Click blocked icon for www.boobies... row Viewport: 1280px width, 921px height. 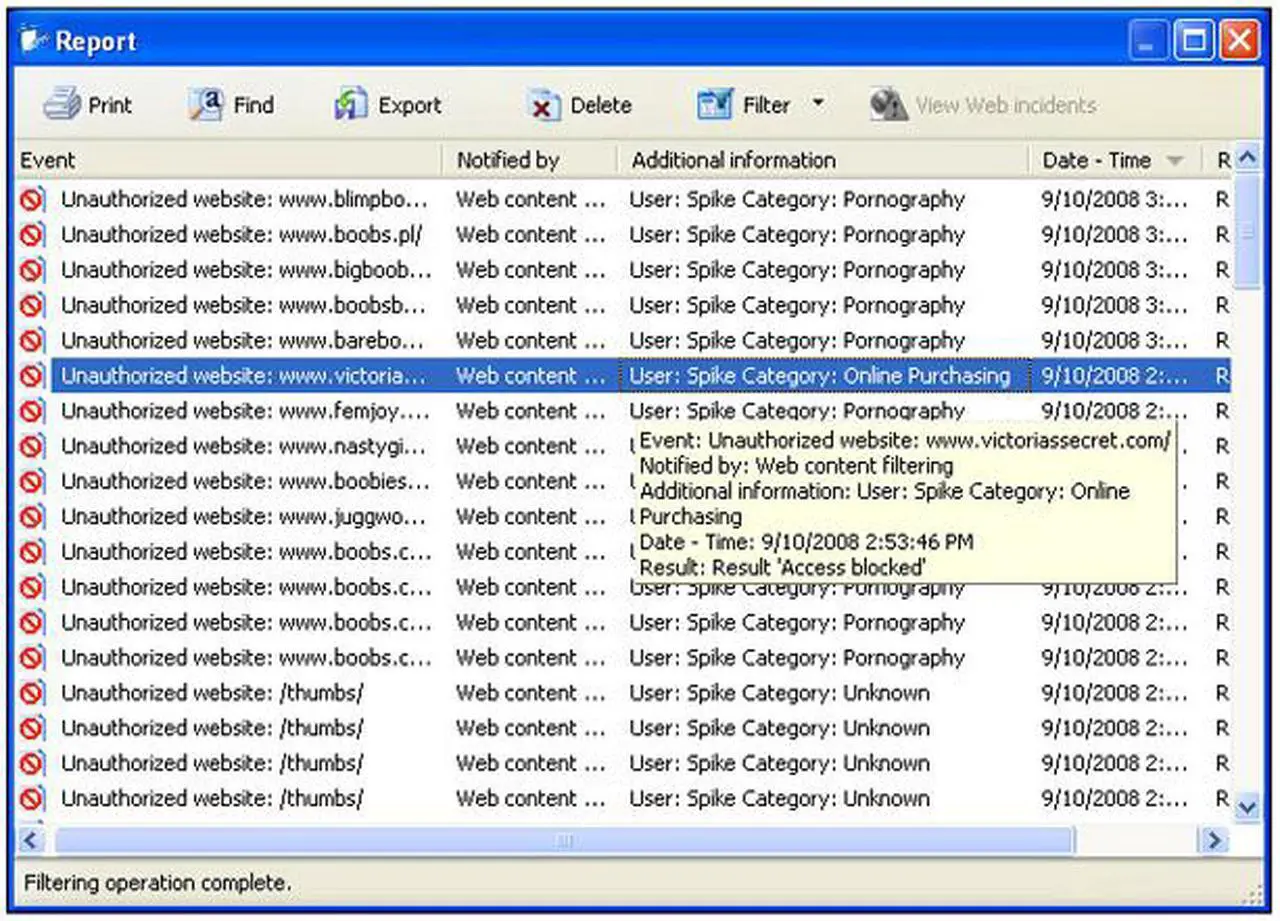pos(32,481)
